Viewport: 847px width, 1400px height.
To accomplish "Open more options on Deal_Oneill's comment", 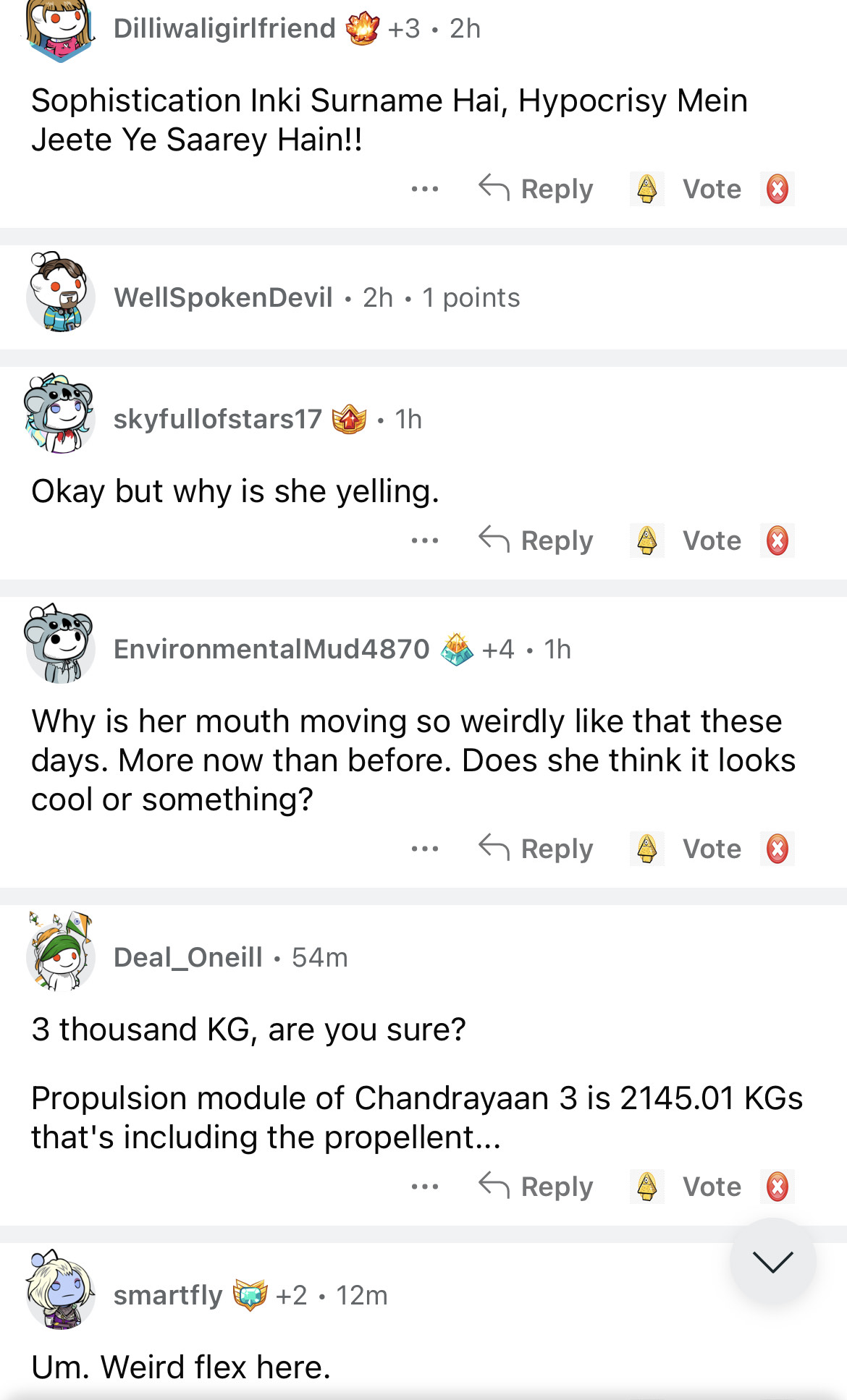I will 424,1187.
